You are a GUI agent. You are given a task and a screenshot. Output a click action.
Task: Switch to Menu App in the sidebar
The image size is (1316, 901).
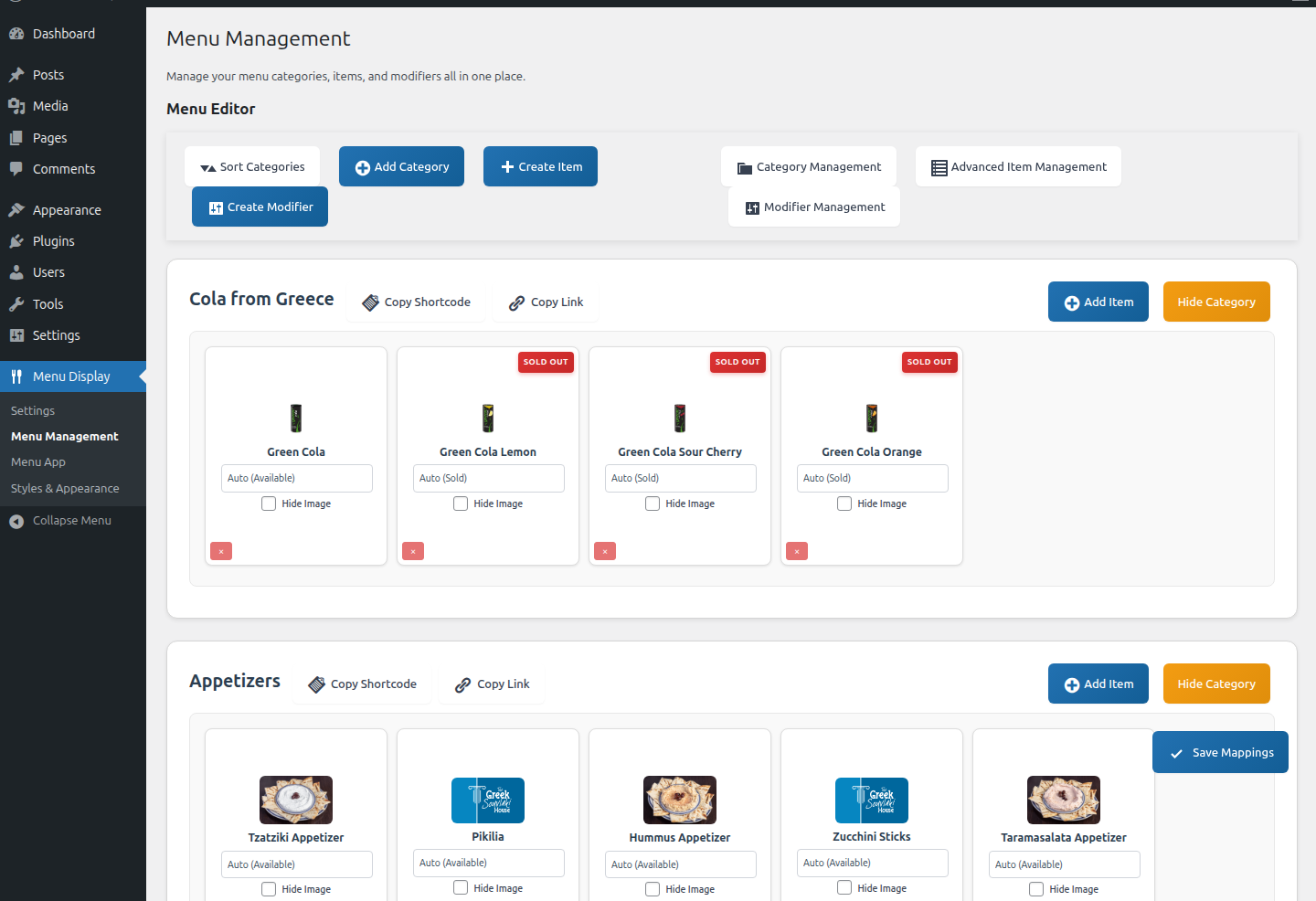tap(38, 461)
